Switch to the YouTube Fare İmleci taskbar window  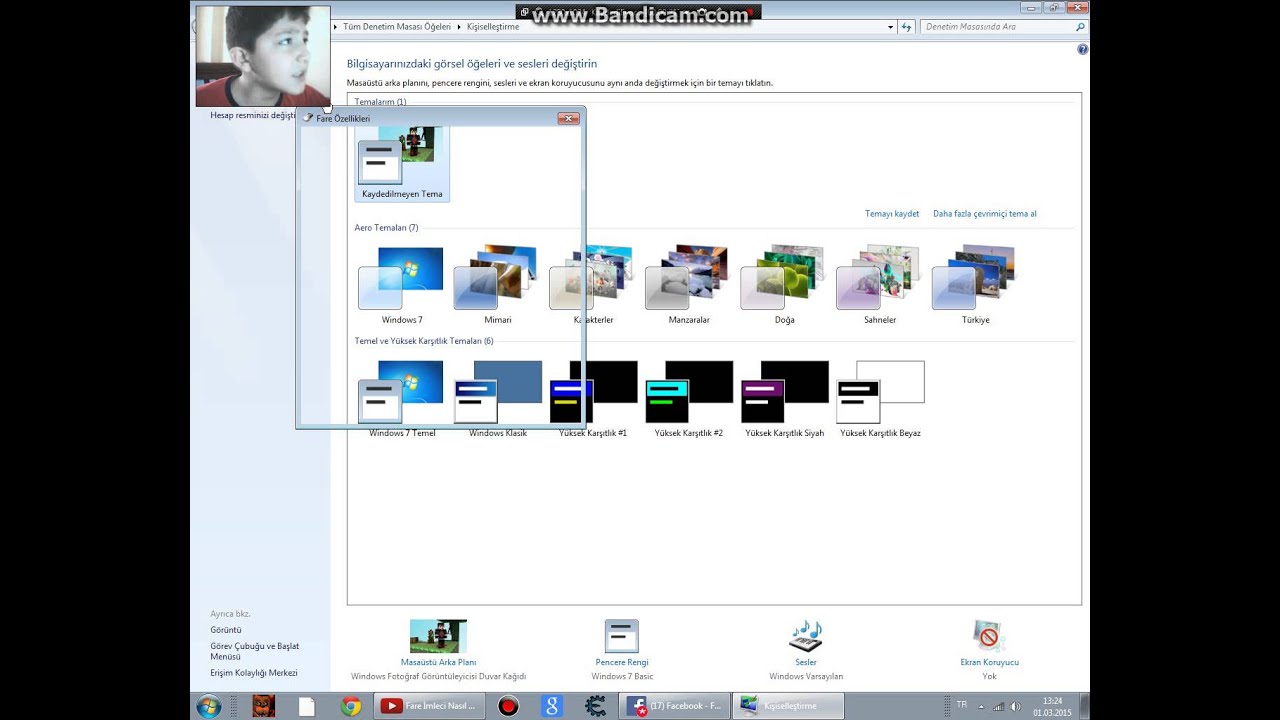[x=432, y=706]
